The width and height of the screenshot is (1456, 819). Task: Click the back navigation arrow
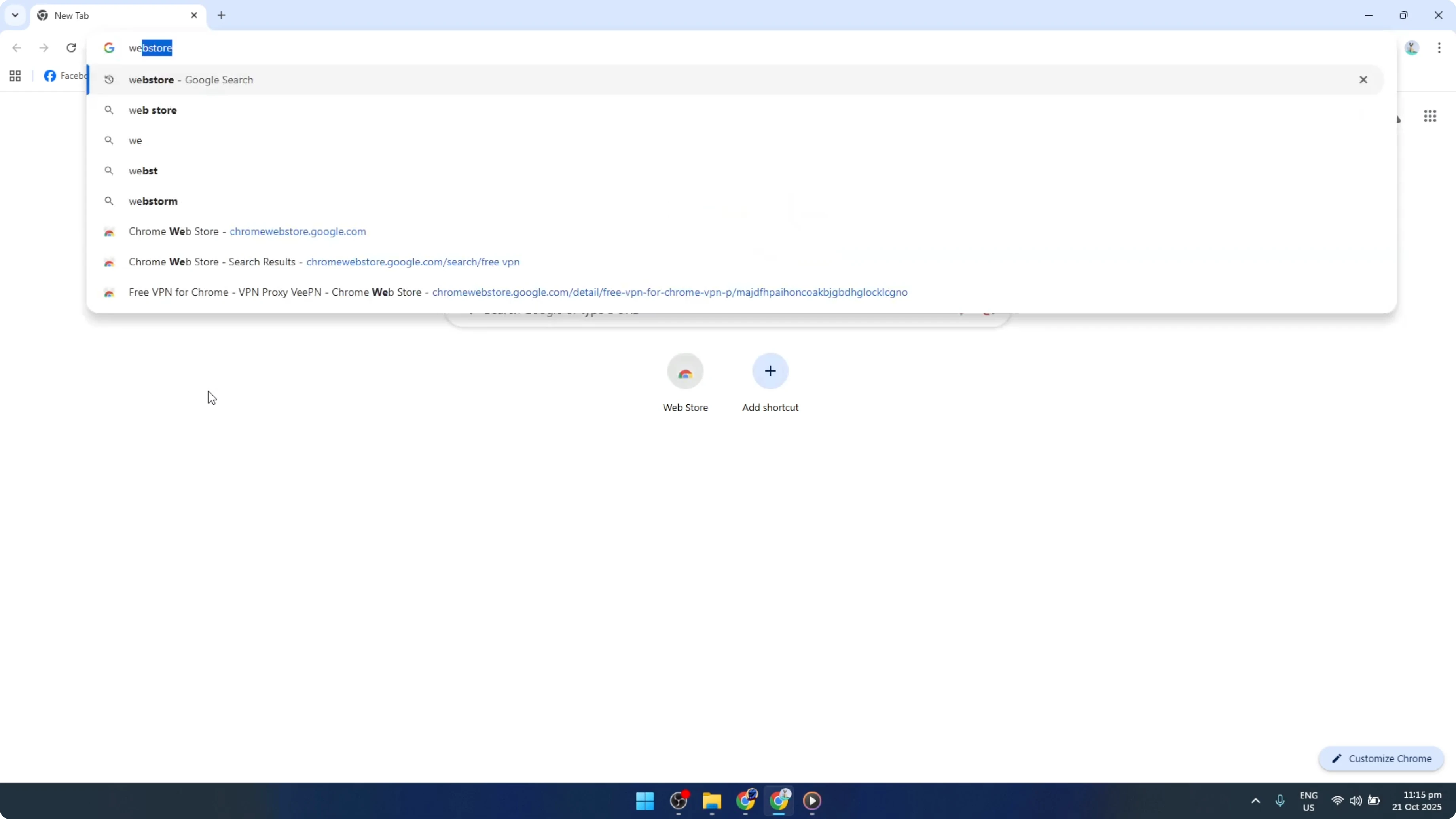16,48
